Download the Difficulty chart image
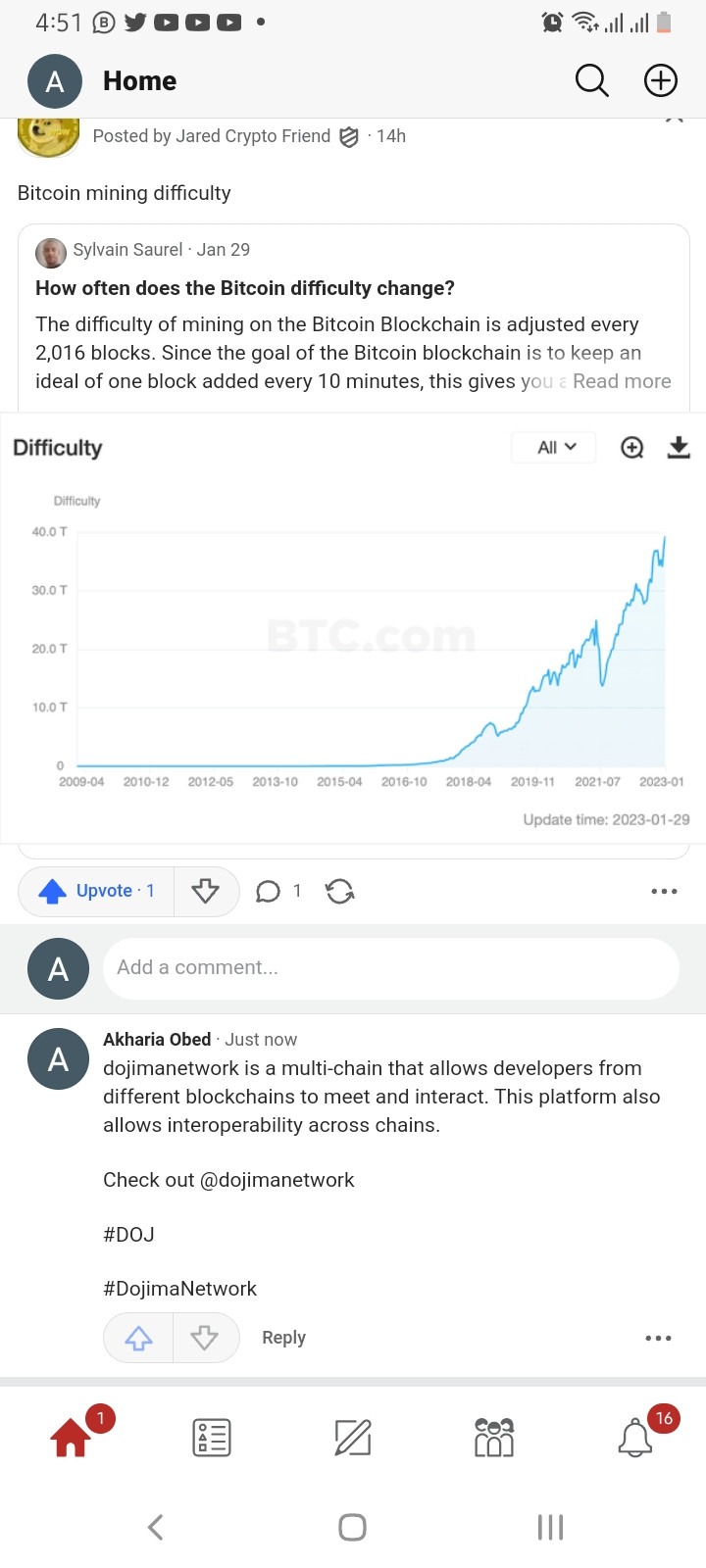 point(679,448)
